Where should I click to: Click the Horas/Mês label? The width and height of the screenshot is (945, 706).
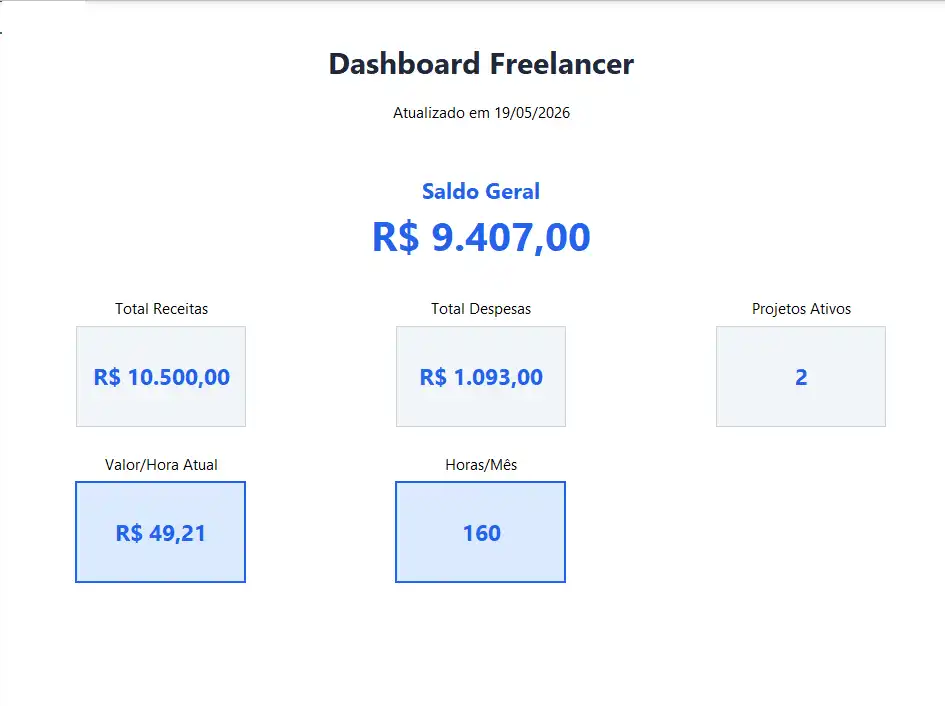(481, 465)
